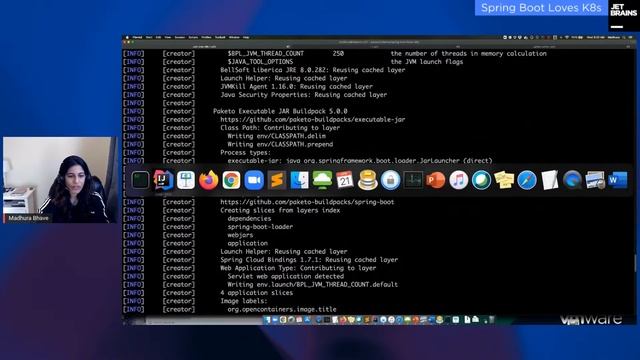This screenshot has width=640, height=360.
Task: Click 'Class Path: Contributing to layer' line
Action: tap(280, 128)
